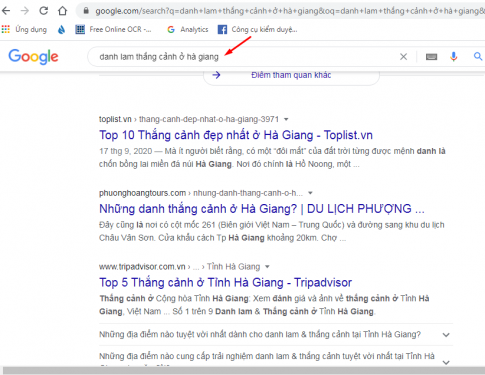Image resolution: width=485 pixels, height=375 pixels.
Task: Click the www.tripadvisor.com.vn breadcrumb URL
Action: tap(179, 267)
